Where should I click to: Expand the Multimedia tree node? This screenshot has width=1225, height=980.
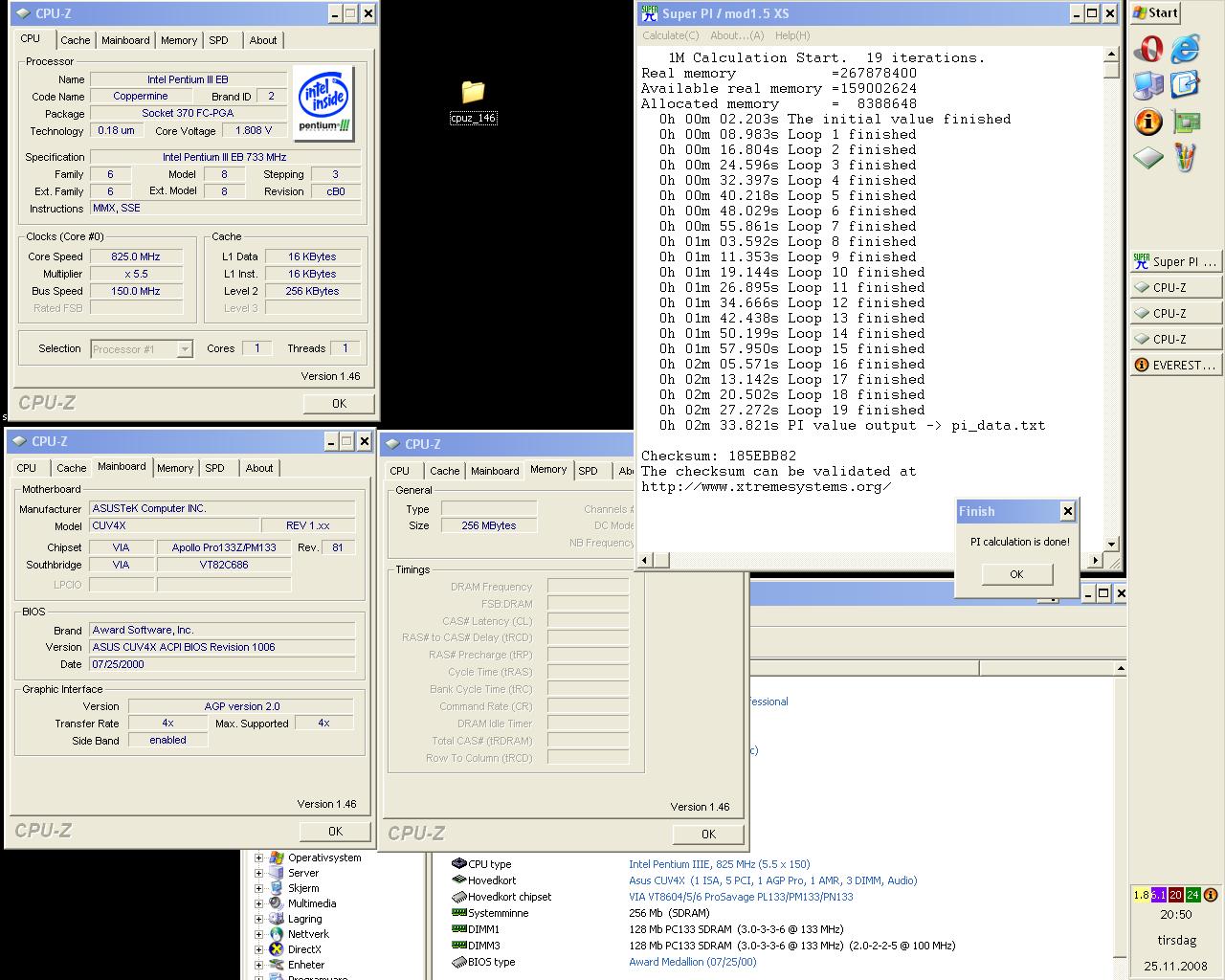coord(258,903)
